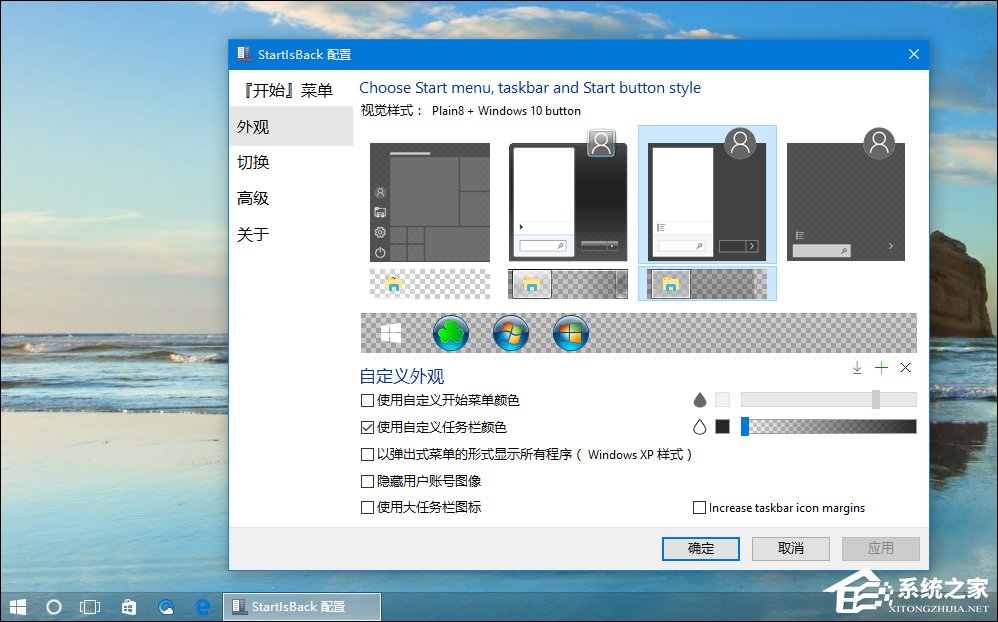Open the 高级 settings section

253,197
